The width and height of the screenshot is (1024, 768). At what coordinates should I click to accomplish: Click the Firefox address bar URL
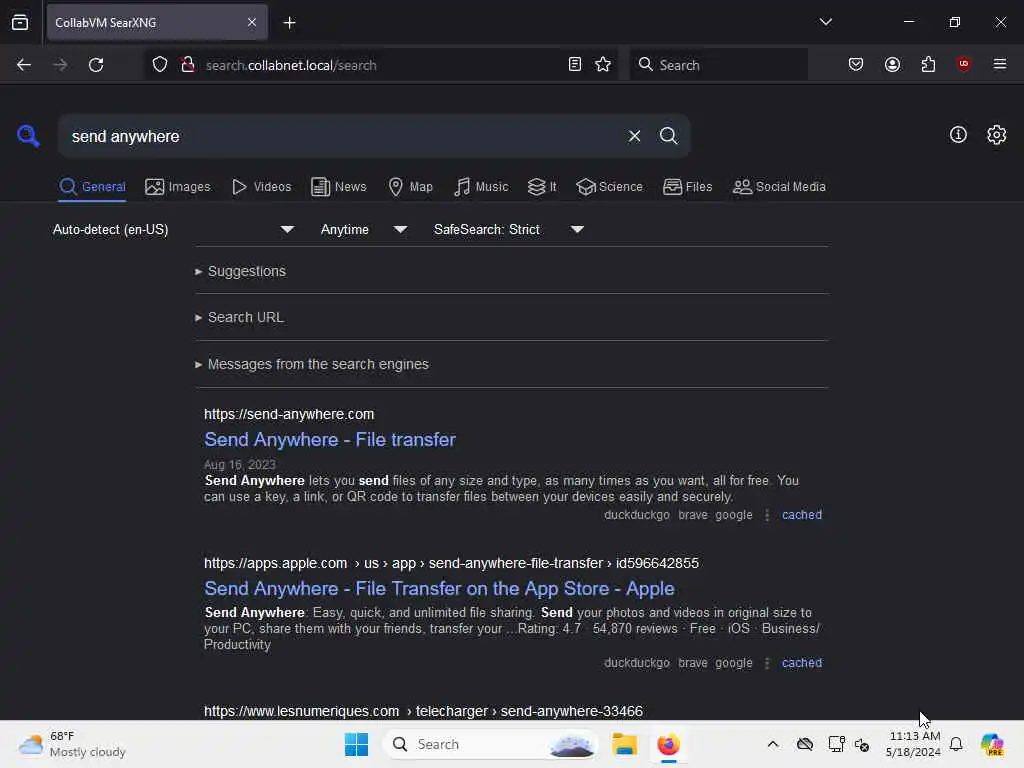tap(379, 65)
